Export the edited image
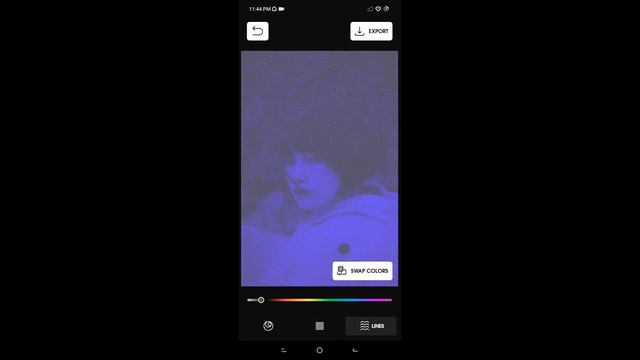This screenshot has height=360, width=640. click(371, 31)
